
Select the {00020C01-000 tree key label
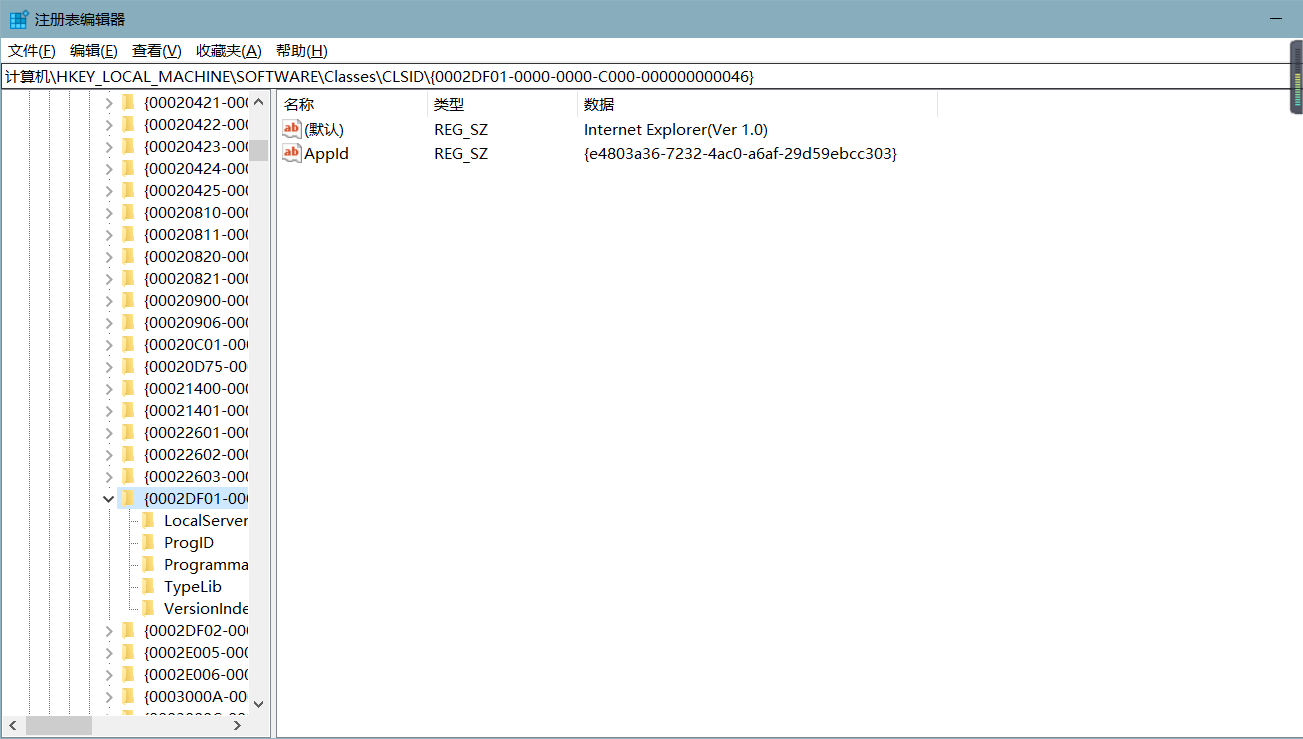(196, 344)
